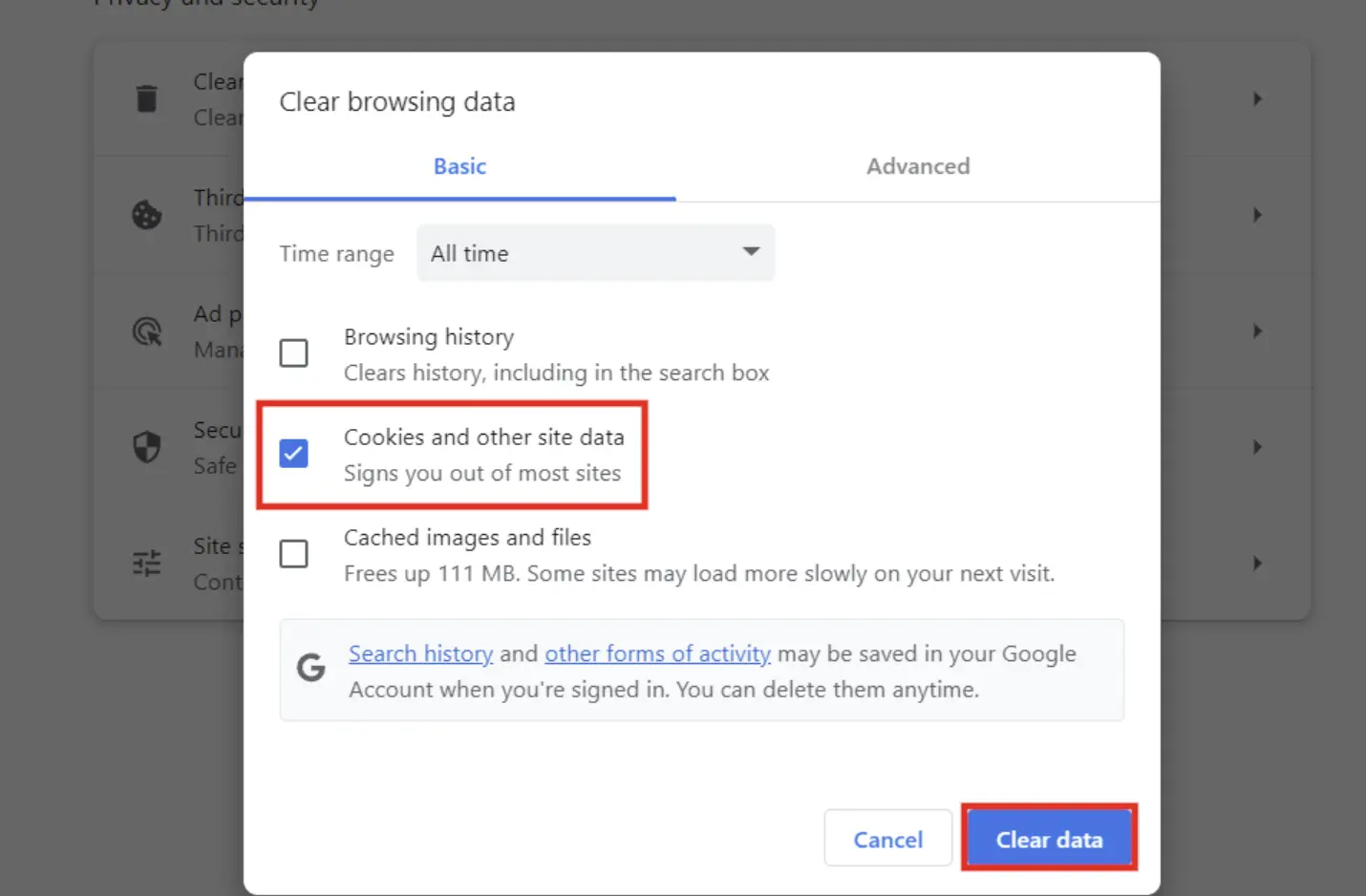
Task: Click the trash can icon for Clear browsing data
Action: point(146,98)
